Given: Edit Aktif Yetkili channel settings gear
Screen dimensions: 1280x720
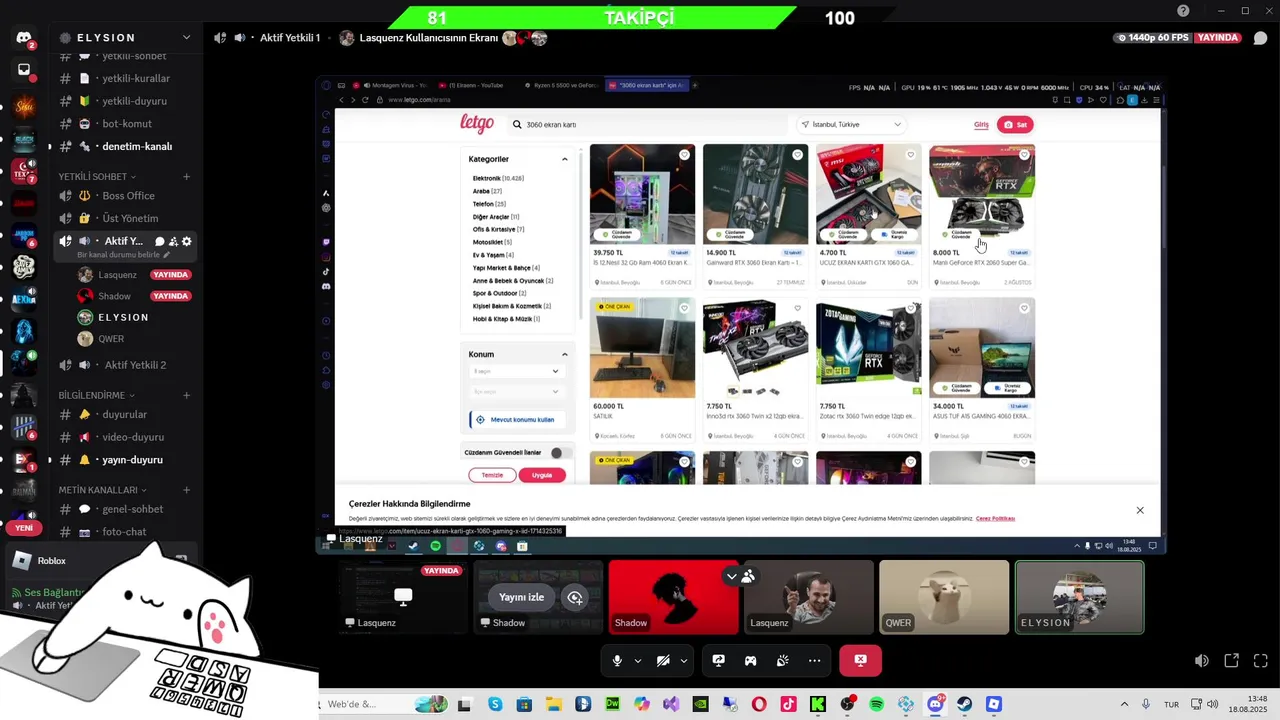Looking at the screenshot, I should pos(186,241).
